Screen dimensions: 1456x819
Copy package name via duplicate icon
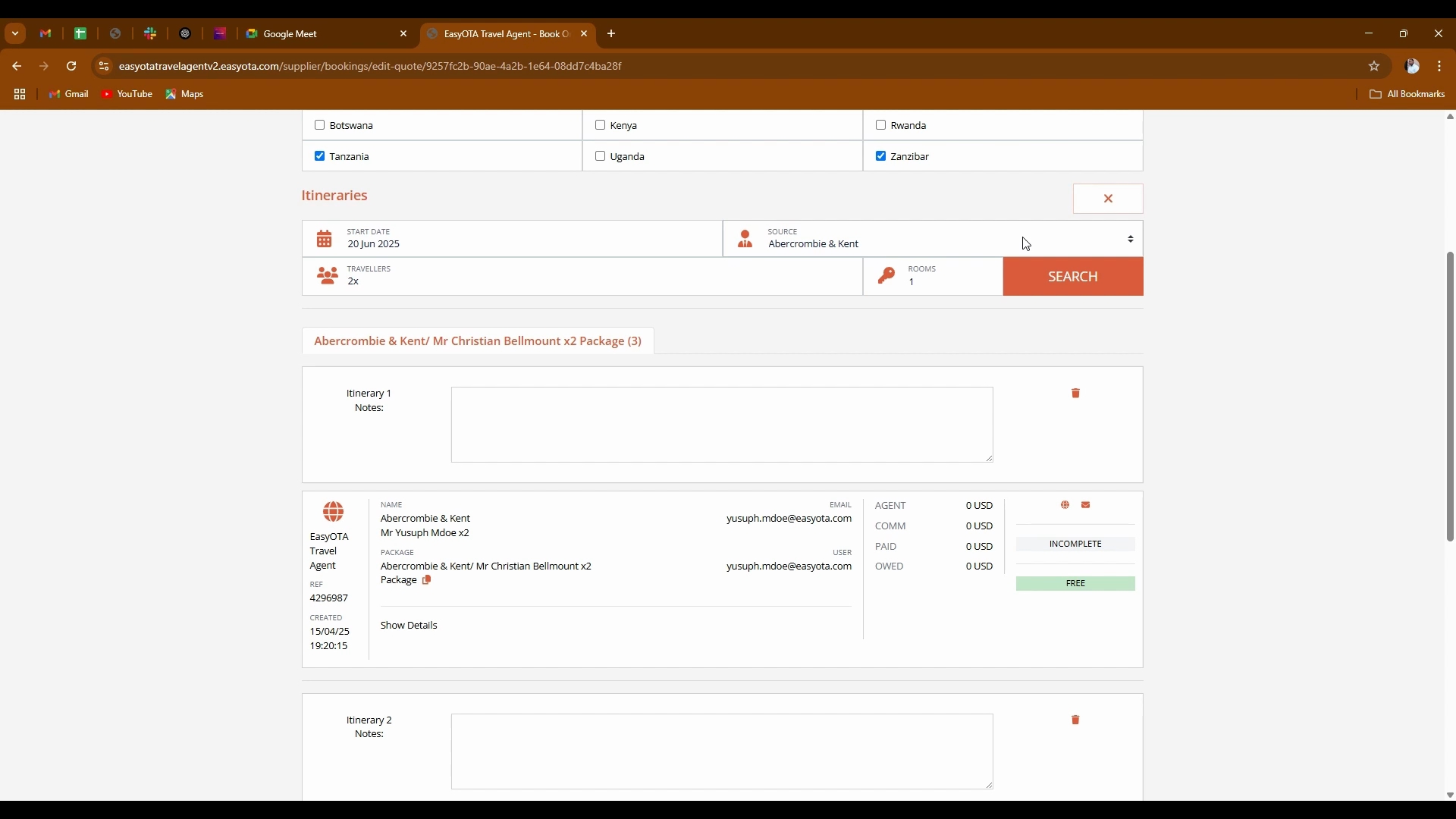point(427,580)
